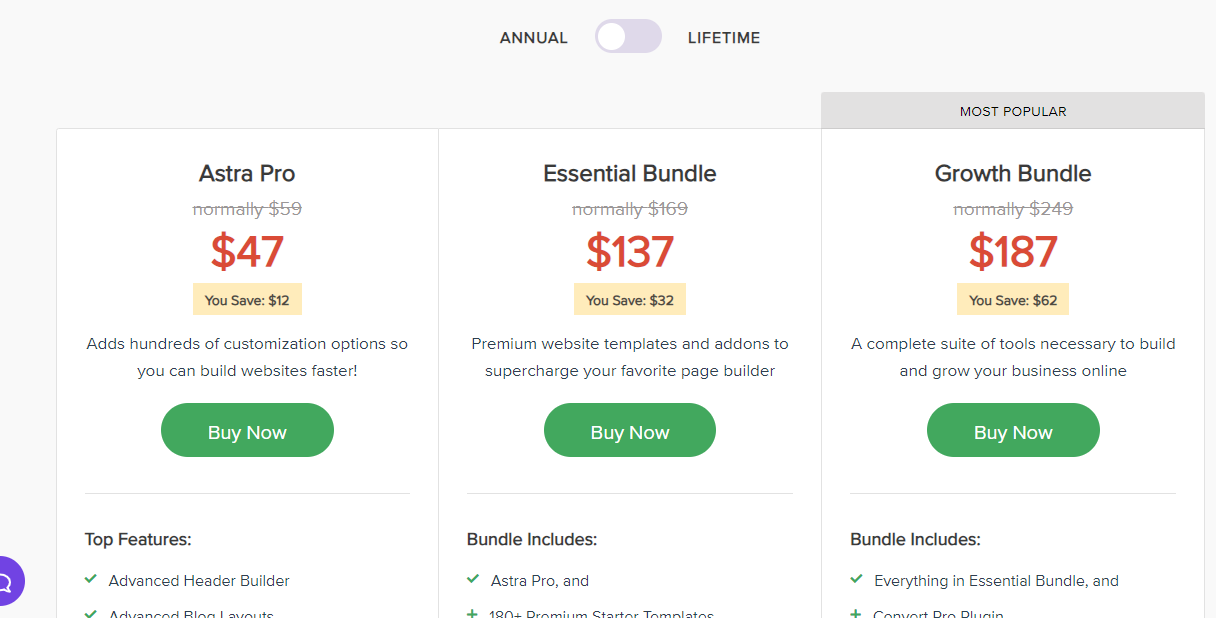
Task: Buy Now for Astra Pro plan
Action: click(x=247, y=431)
